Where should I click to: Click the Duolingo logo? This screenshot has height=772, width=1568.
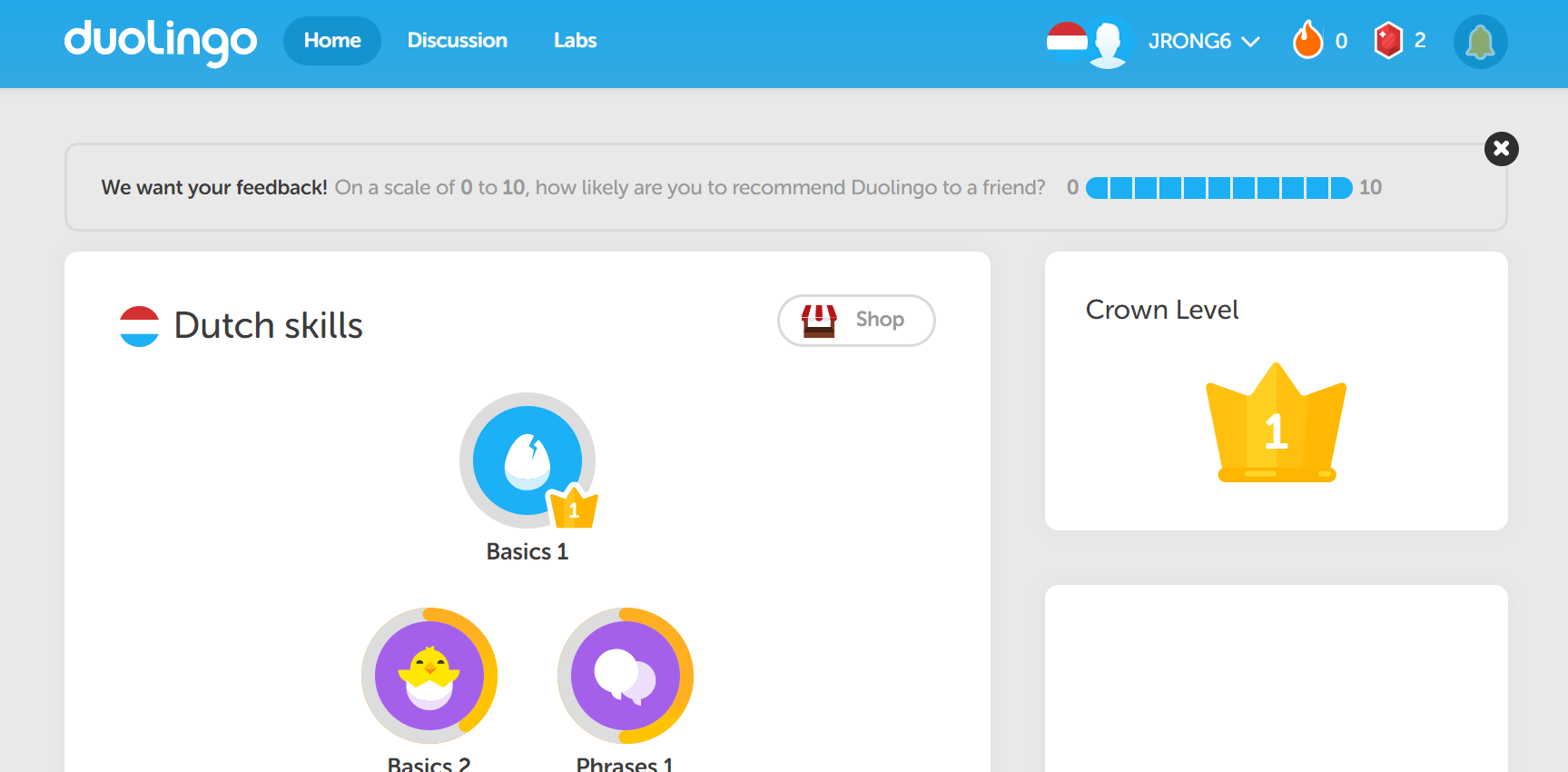[161, 43]
